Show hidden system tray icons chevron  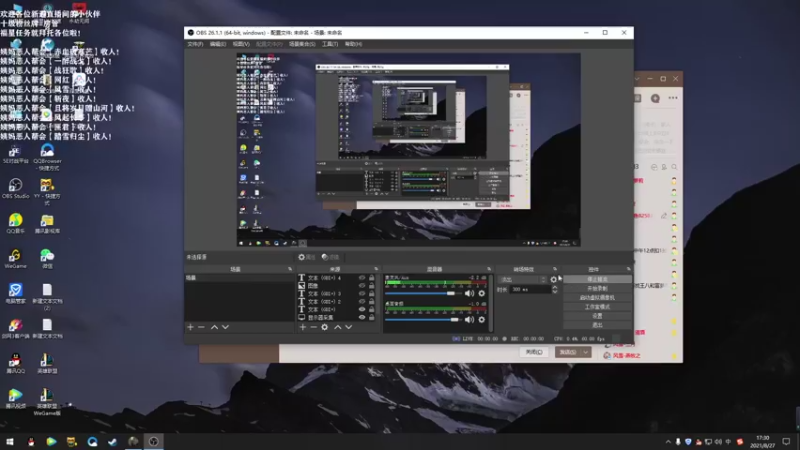pos(668,442)
